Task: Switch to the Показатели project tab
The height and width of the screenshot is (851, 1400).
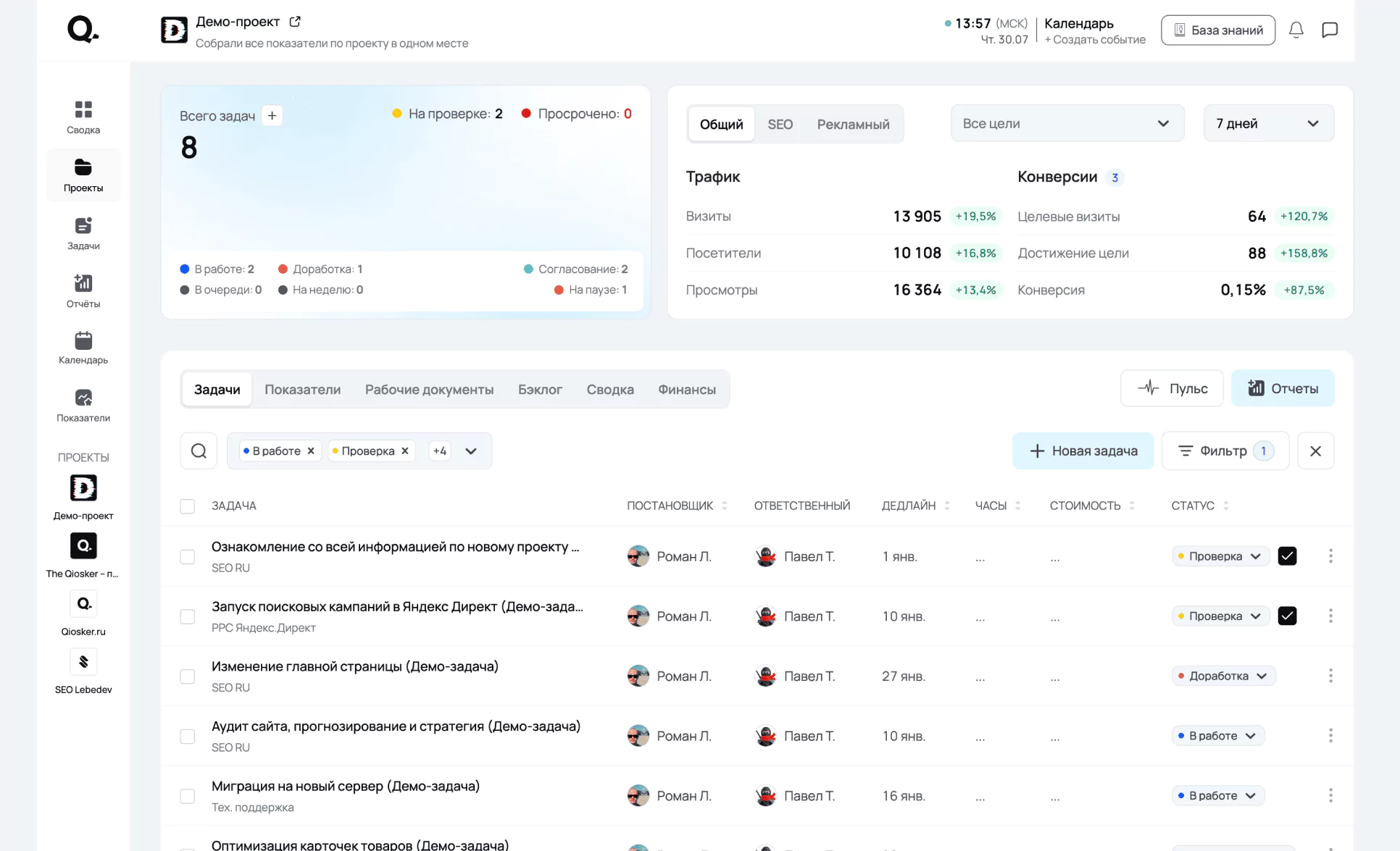Action: tap(302, 390)
